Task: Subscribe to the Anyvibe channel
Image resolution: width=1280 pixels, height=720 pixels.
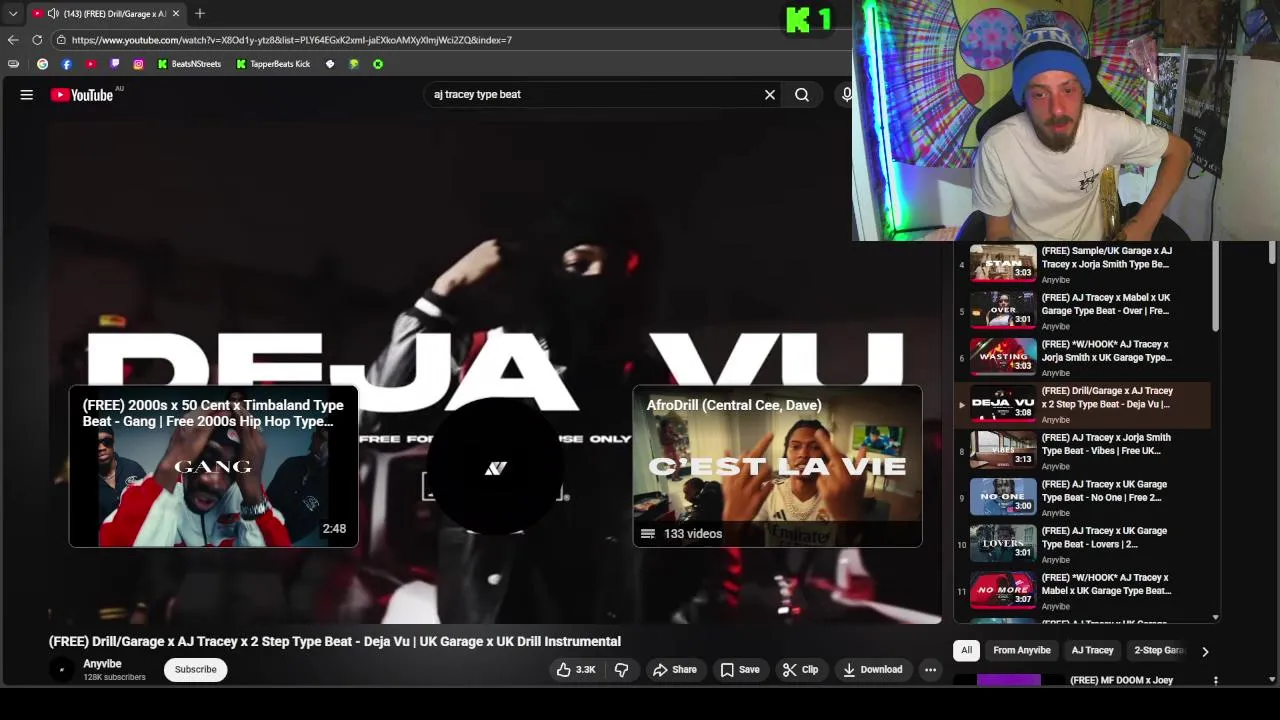Action: click(196, 670)
